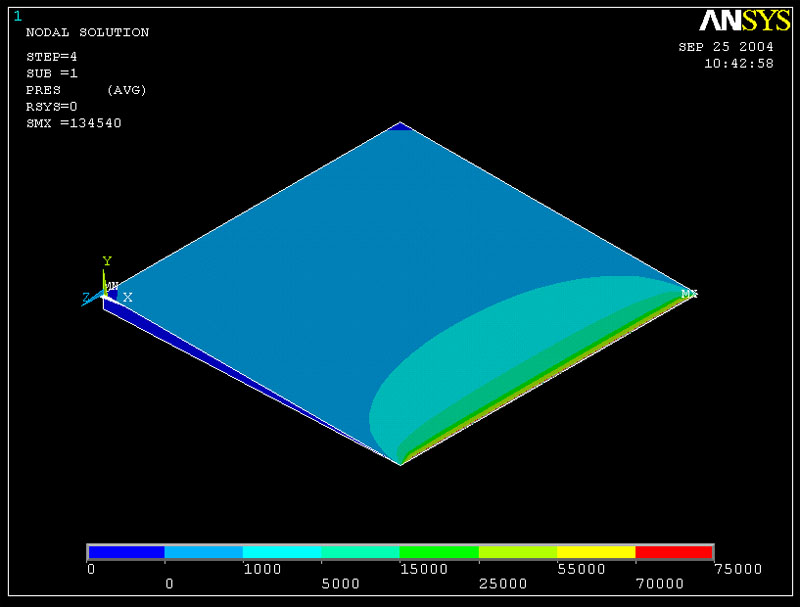The image size is (800, 607).
Task: Click the 75000 legend value
Action: pyautogui.click(x=738, y=569)
